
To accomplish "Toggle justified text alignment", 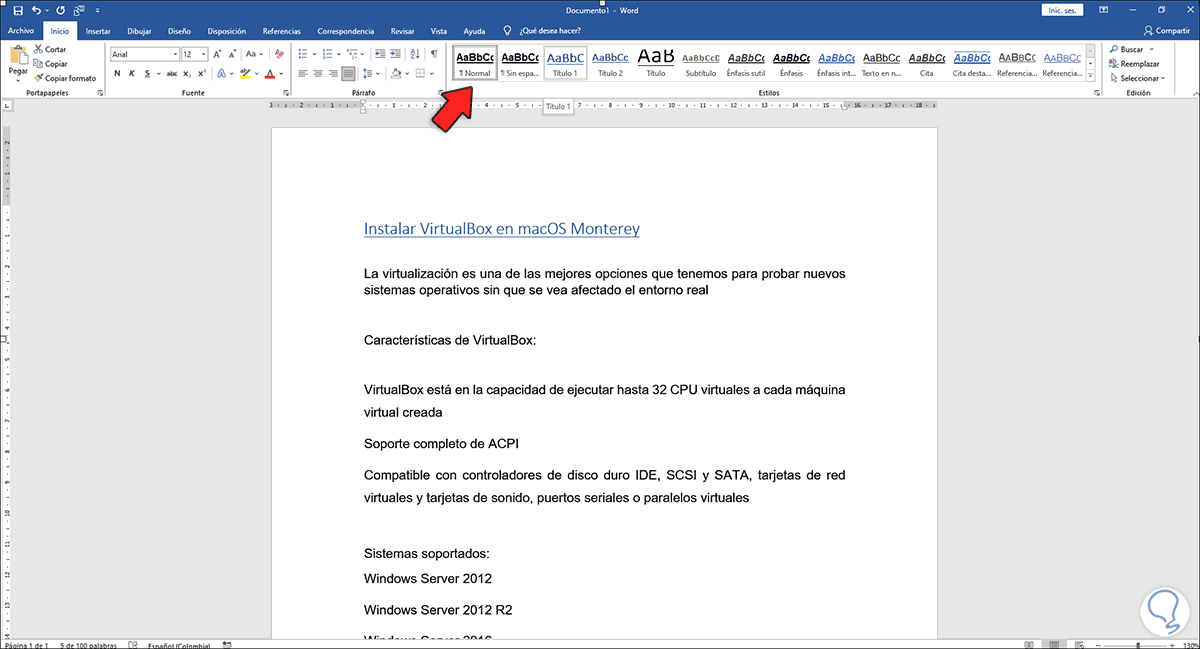I will pos(349,73).
